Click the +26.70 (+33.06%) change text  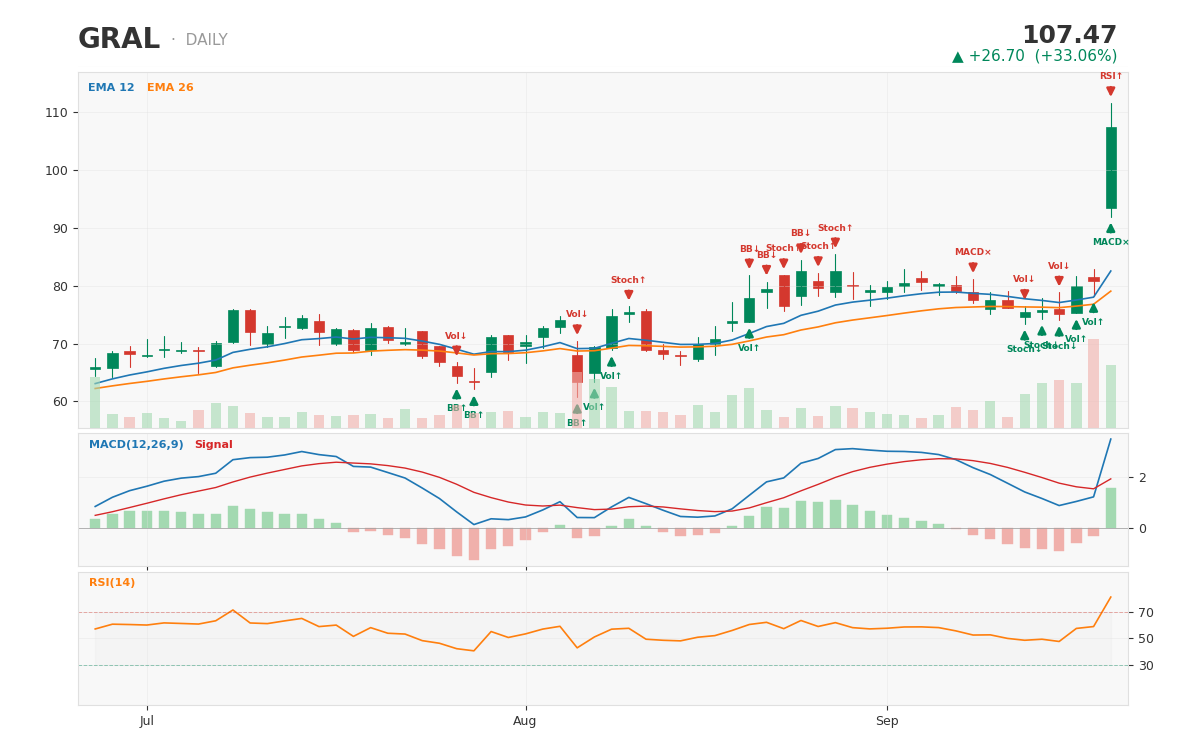coord(1034,57)
